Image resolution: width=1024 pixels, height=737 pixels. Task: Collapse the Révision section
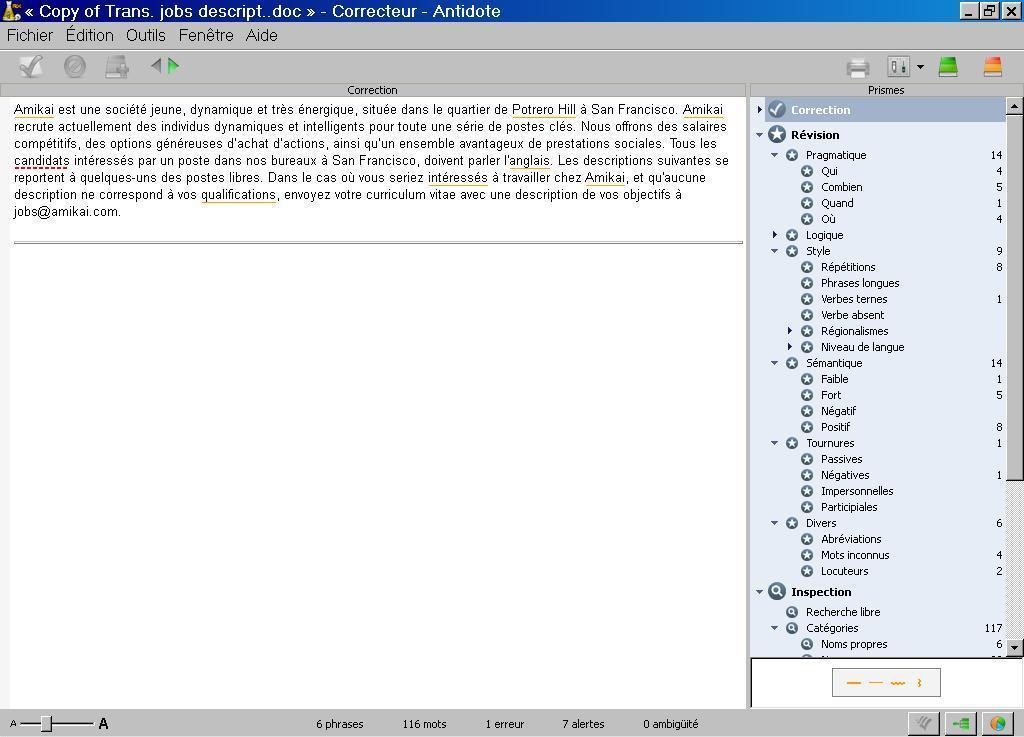[x=759, y=135]
